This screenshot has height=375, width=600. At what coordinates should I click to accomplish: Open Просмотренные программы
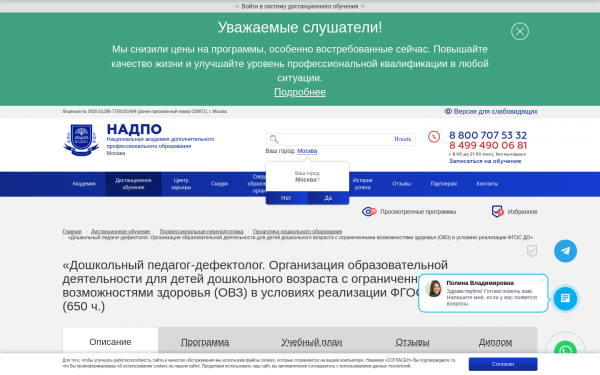coord(418,212)
